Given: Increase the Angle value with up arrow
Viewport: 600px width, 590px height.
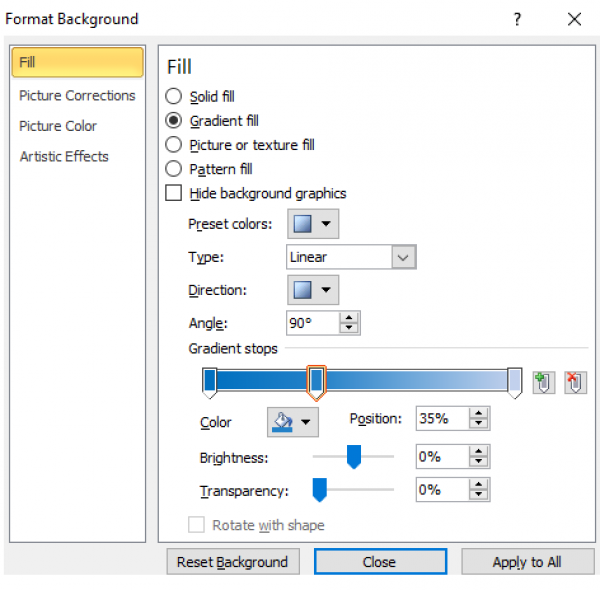Looking at the screenshot, I should click(349, 317).
